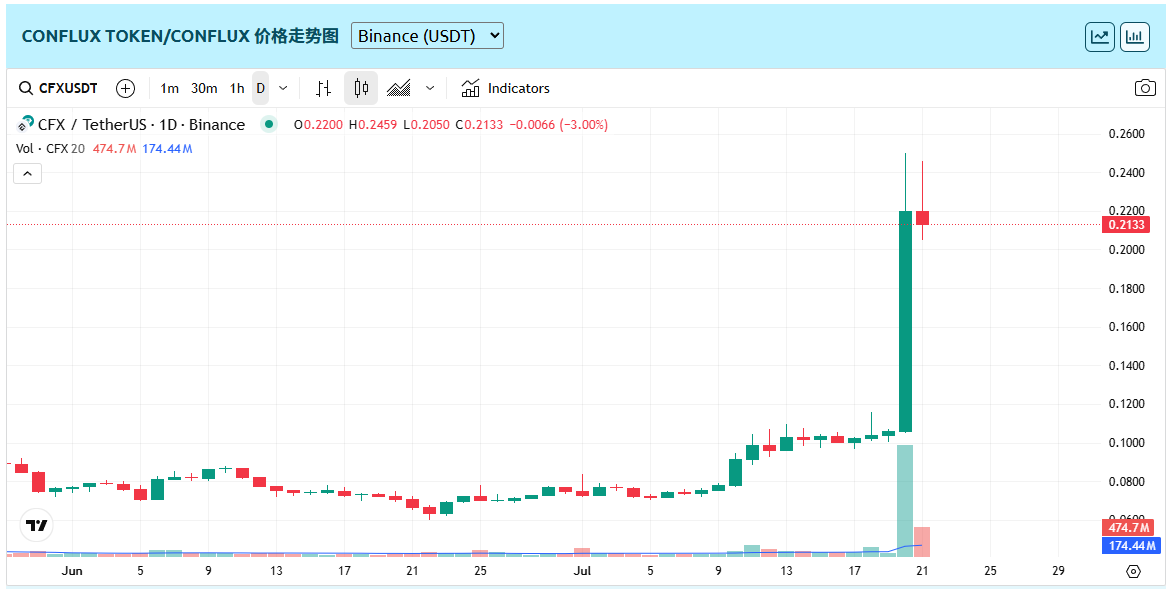Take a chart snapshot with camera icon

(x=1145, y=88)
